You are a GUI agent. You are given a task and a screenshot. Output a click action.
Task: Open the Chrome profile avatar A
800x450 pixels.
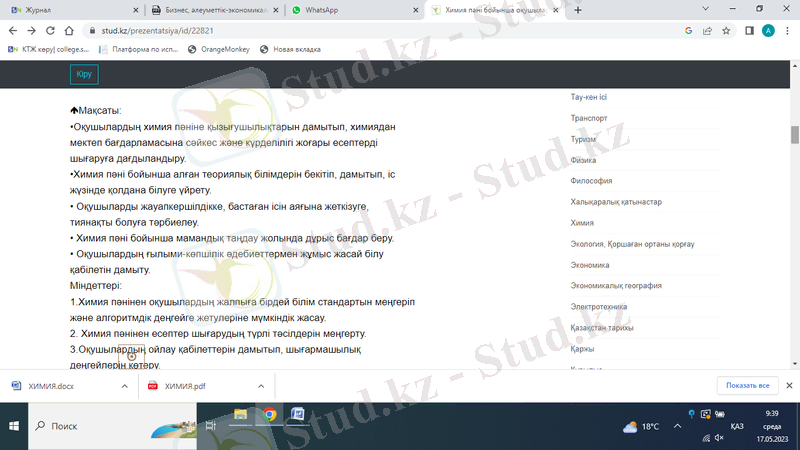point(768,31)
